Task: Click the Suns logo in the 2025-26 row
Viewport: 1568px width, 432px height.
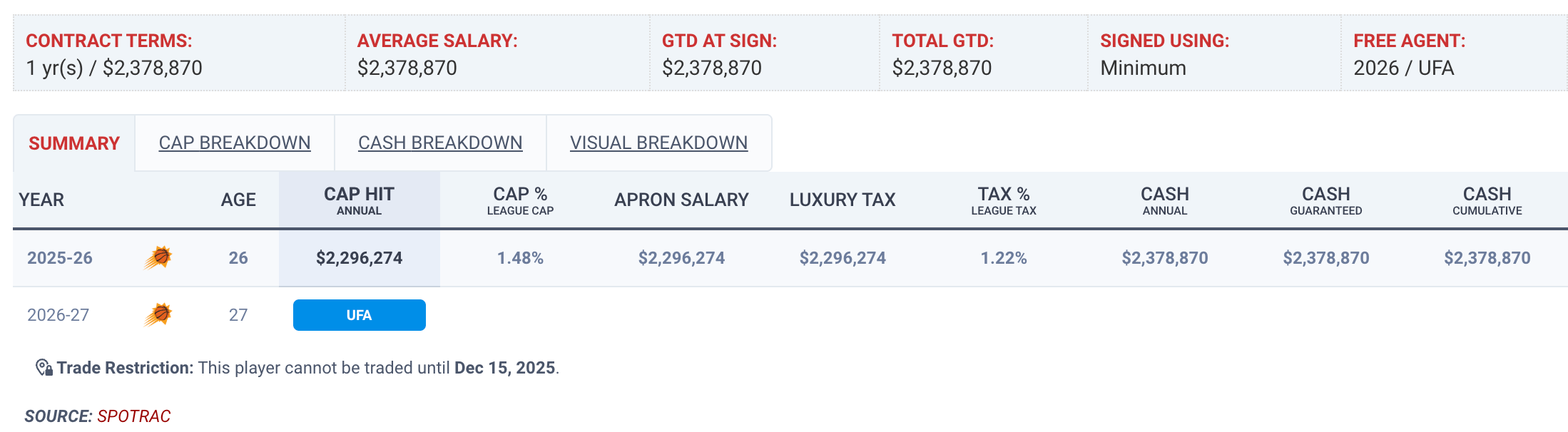Action: 158,257
